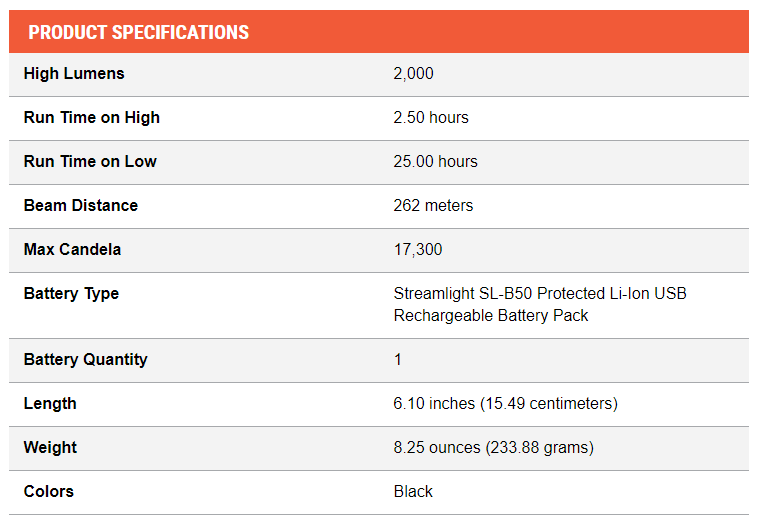Select the High Lumens label
Image resolution: width=759 pixels, height=528 pixels.
[x=74, y=74]
